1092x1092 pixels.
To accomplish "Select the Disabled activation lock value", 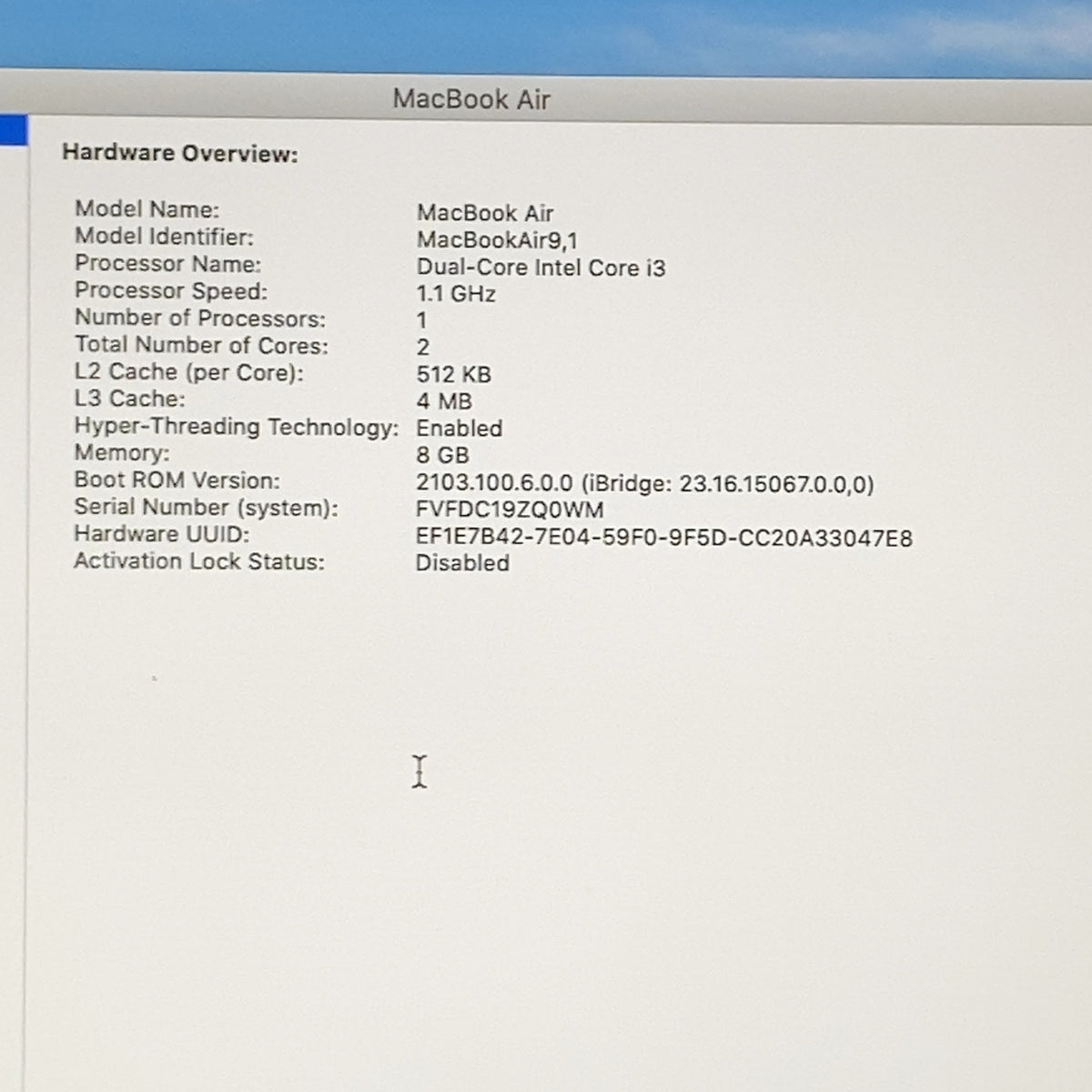I will 462,562.
